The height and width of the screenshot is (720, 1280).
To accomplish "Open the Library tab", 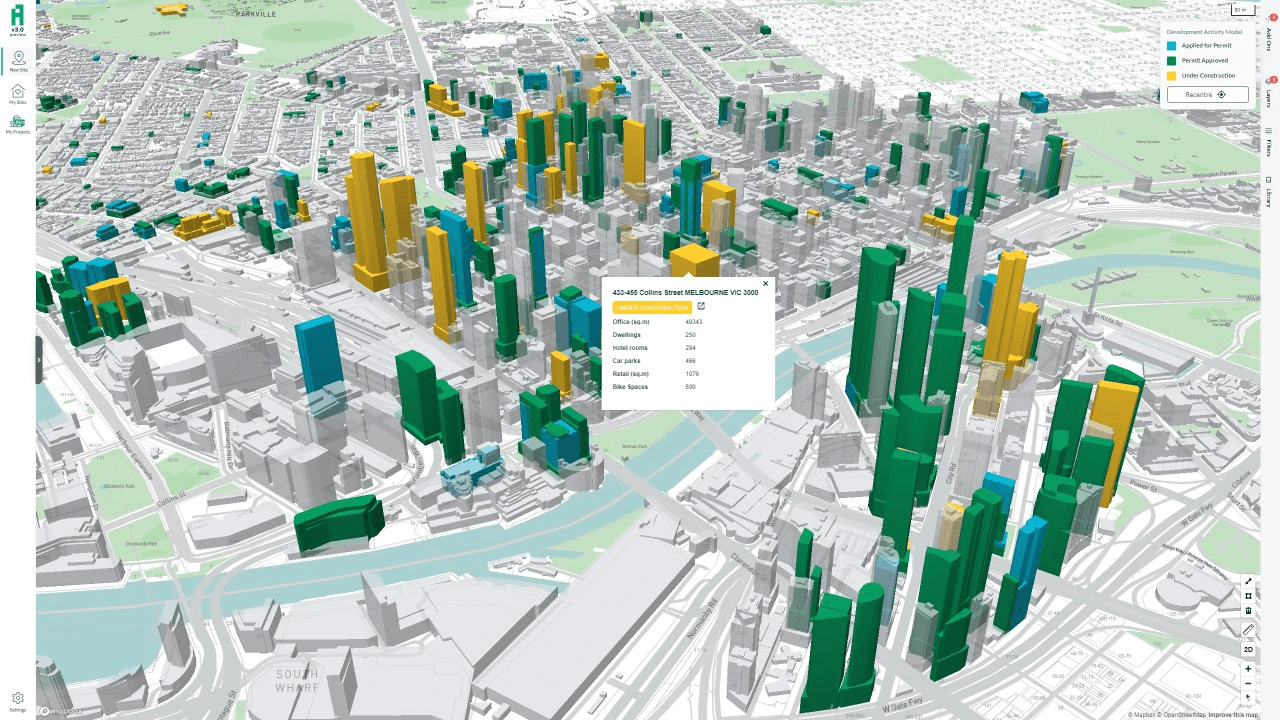I will coord(1269,190).
